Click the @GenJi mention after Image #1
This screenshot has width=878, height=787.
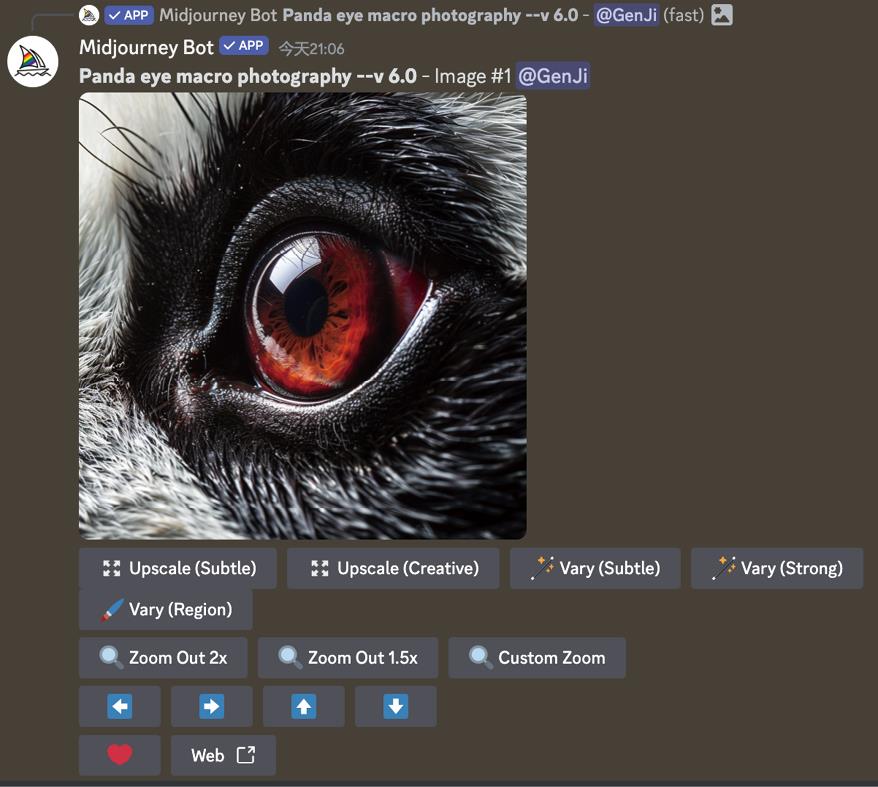(552, 76)
